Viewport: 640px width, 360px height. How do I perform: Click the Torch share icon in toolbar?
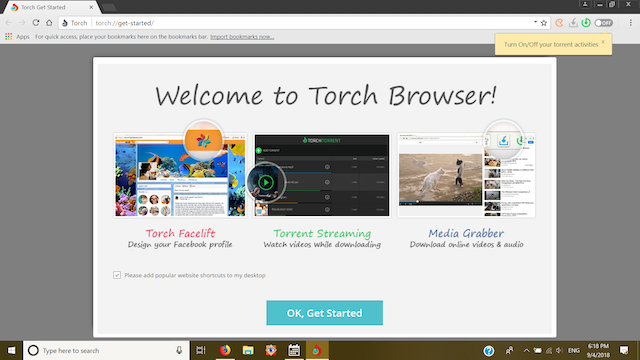(x=559, y=23)
